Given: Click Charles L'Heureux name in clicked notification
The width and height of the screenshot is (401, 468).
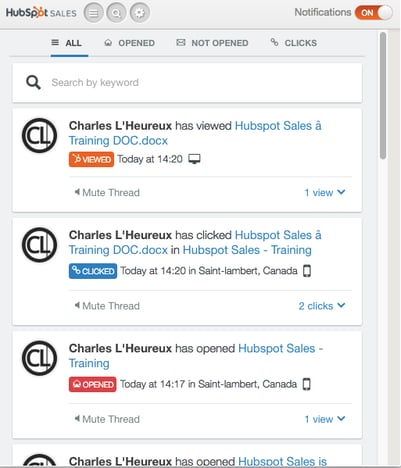Looking at the screenshot, I should (120, 235).
